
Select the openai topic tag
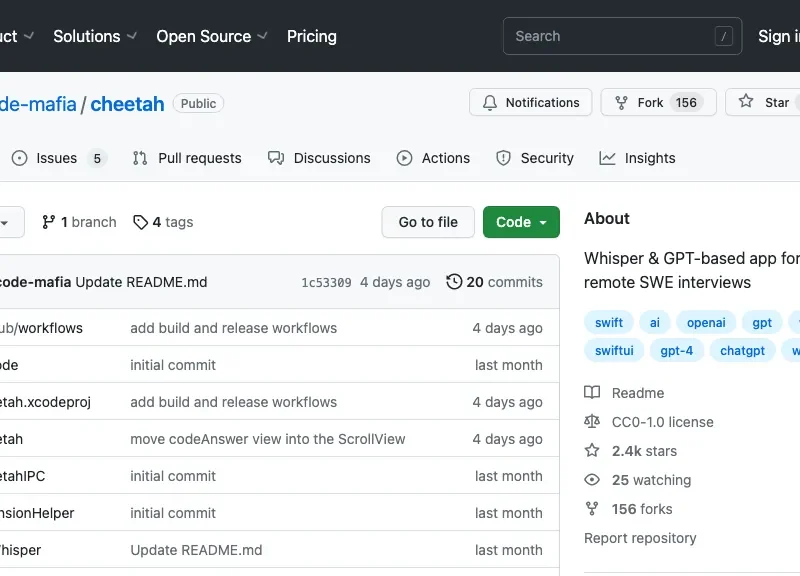pos(706,322)
